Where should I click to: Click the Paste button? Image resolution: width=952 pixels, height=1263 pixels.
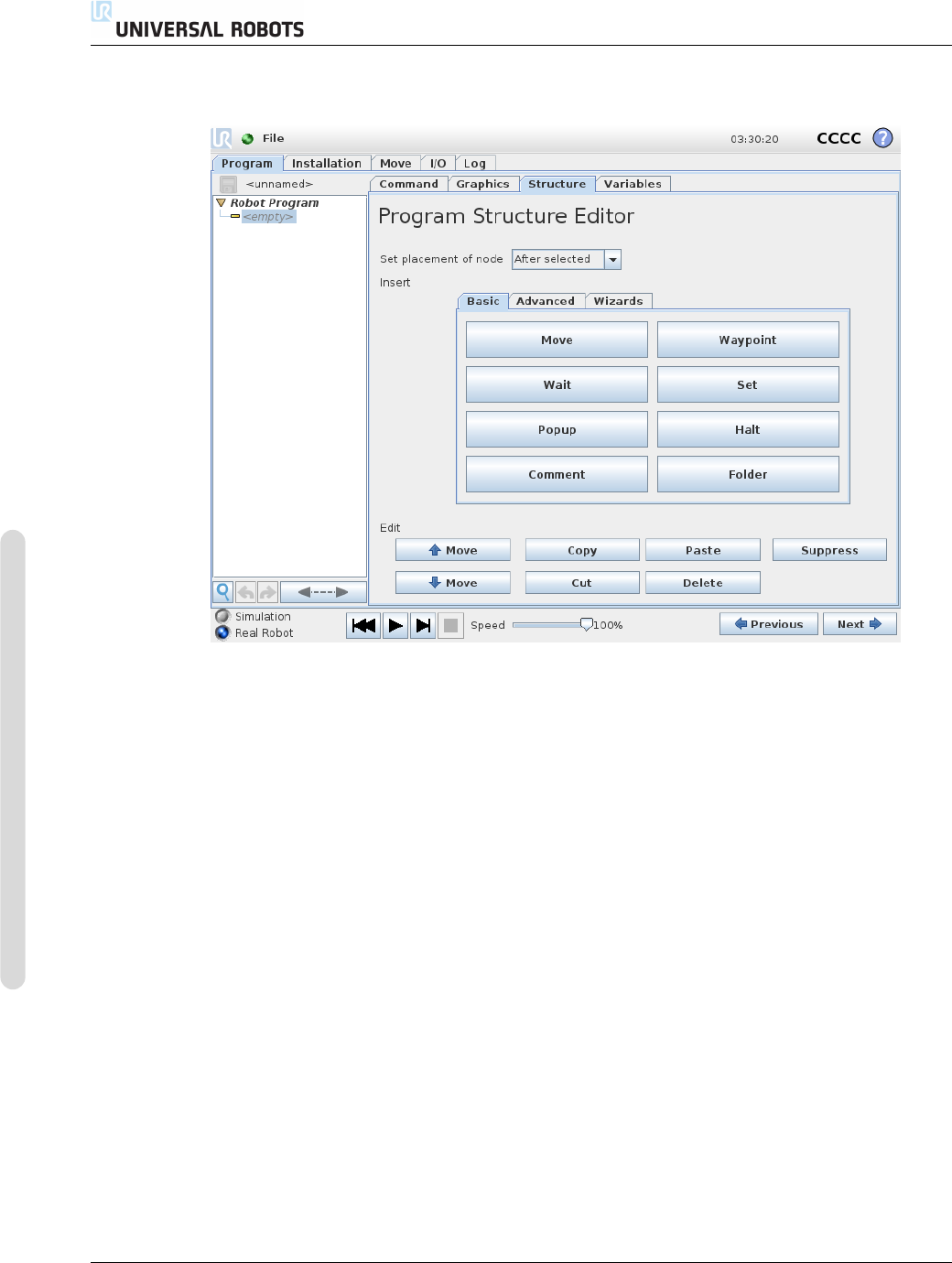point(703,550)
